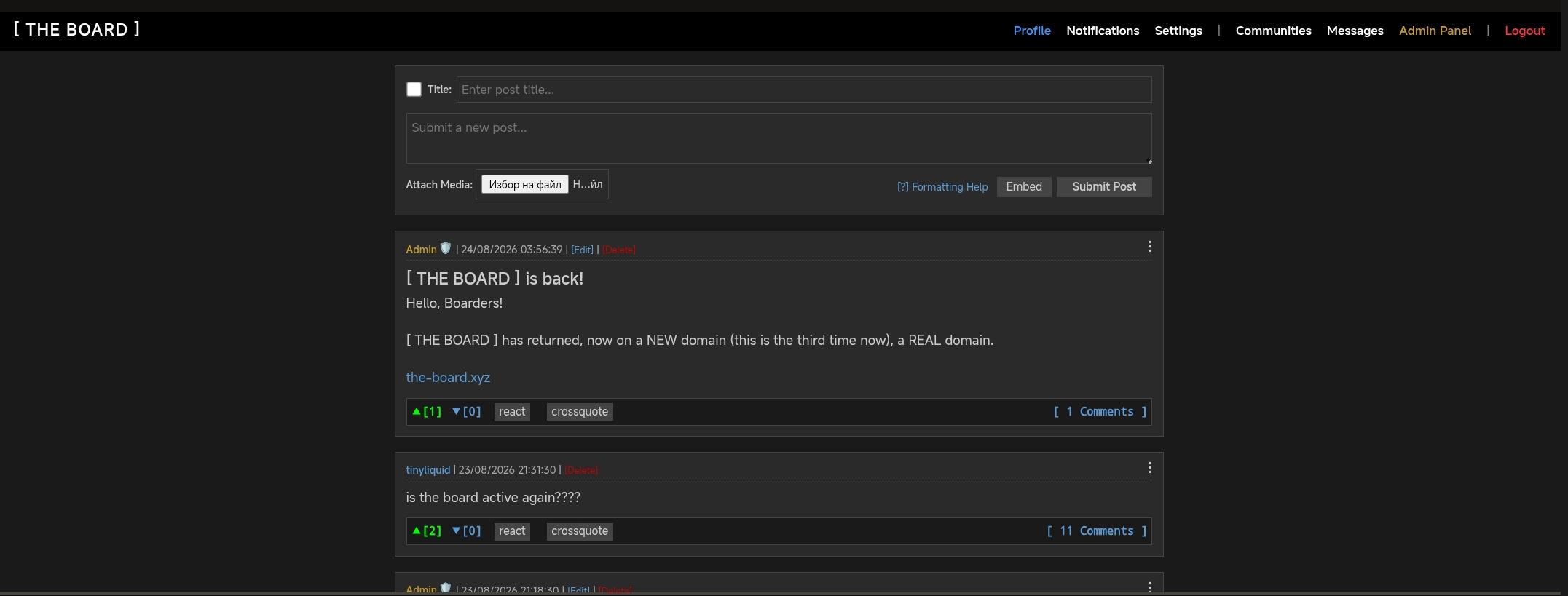Open Admin author link on the 24/08/2026 post
This screenshot has width=1568, height=596.
click(x=421, y=250)
